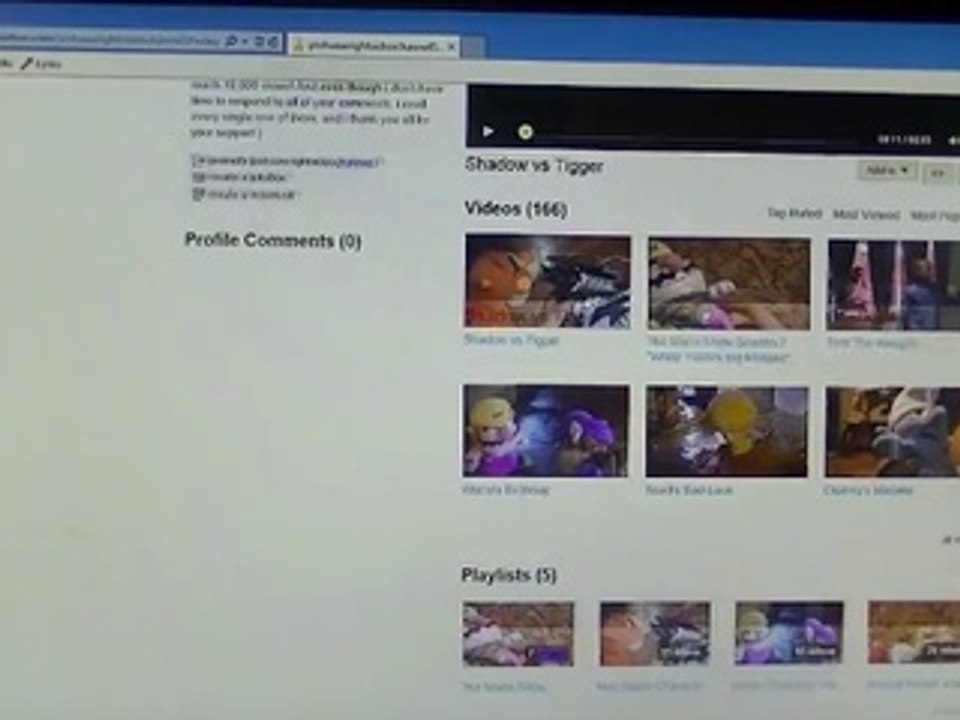Open the Wario Show thumbnail in the first row

[729, 284]
